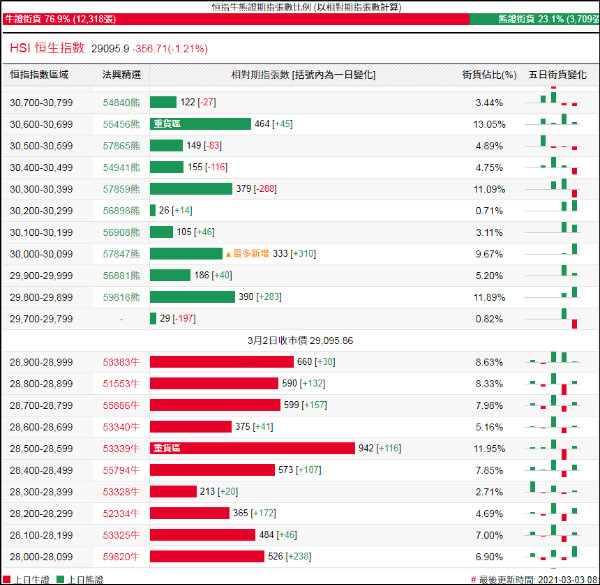
Task: Click the 59818熊 certificate link
Action: [121, 297]
